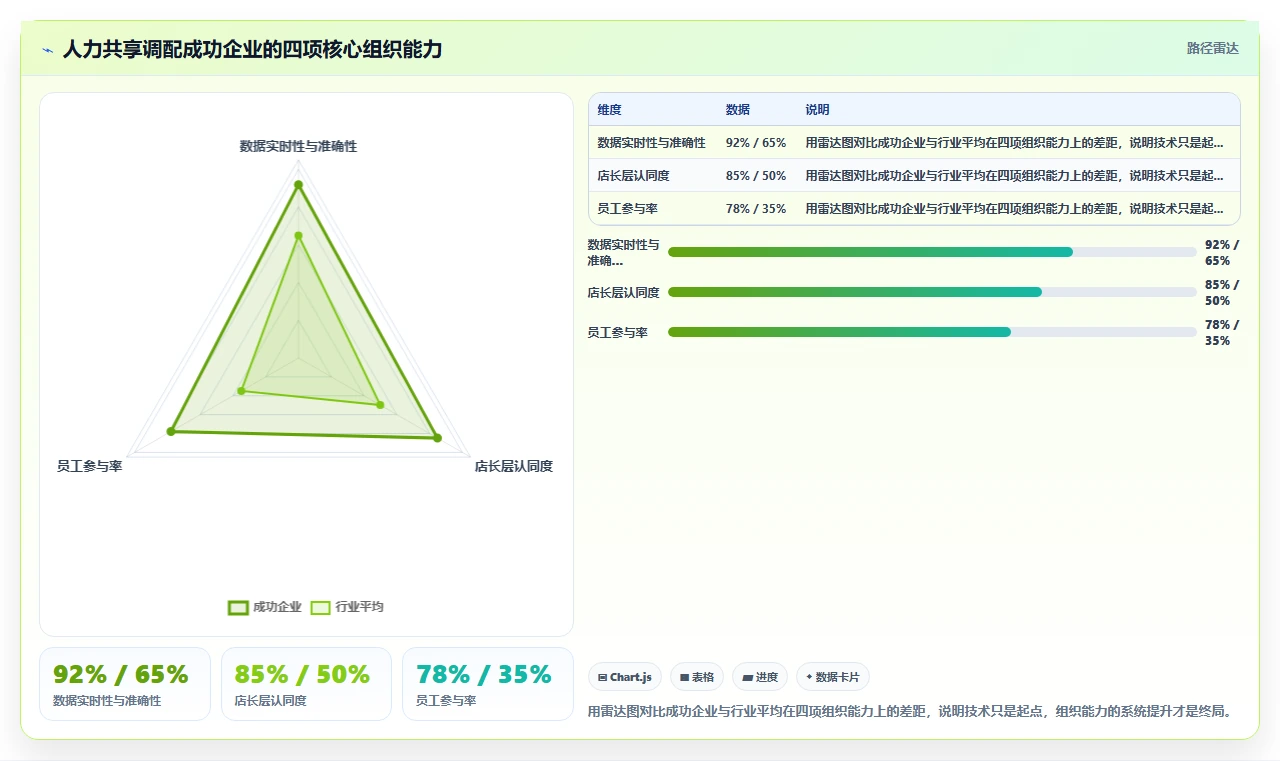1280x761 pixels.
Task: Select the 数据实时性与准确性 table row cell
Action: 652,143
